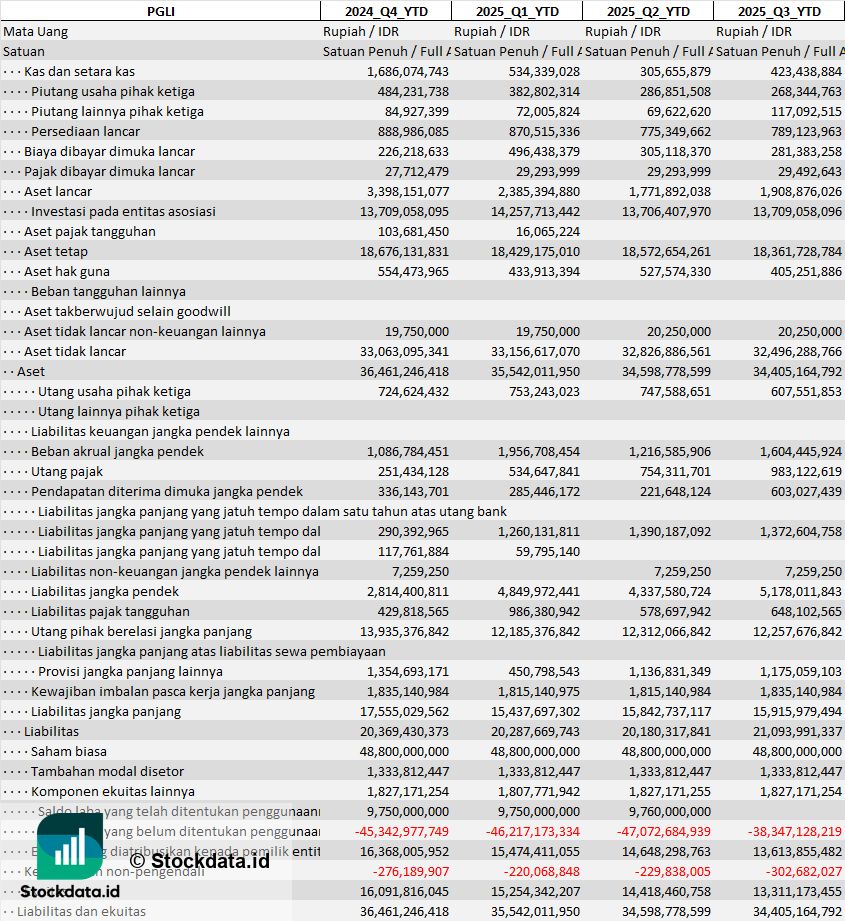845x921 pixels.
Task: Click Tambahan modal disetor label
Action: pyautogui.click(x=107, y=770)
